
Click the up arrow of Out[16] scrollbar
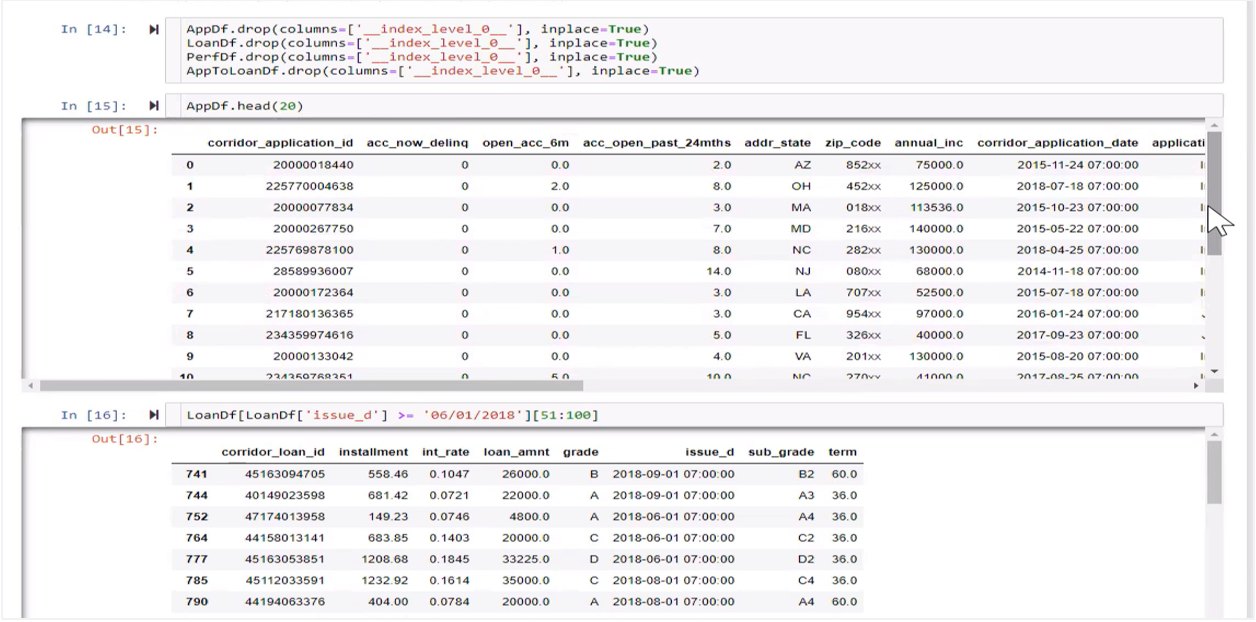[x=1214, y=435]
